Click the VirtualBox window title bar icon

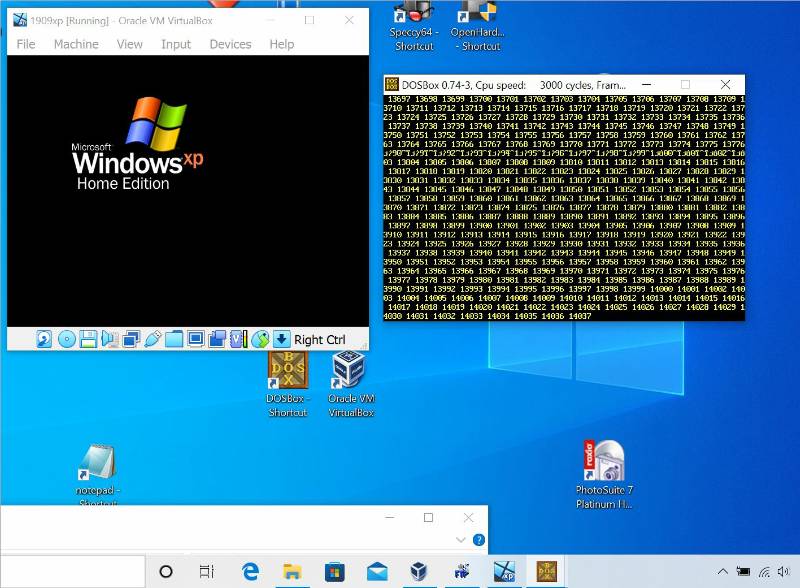(20, 20)
